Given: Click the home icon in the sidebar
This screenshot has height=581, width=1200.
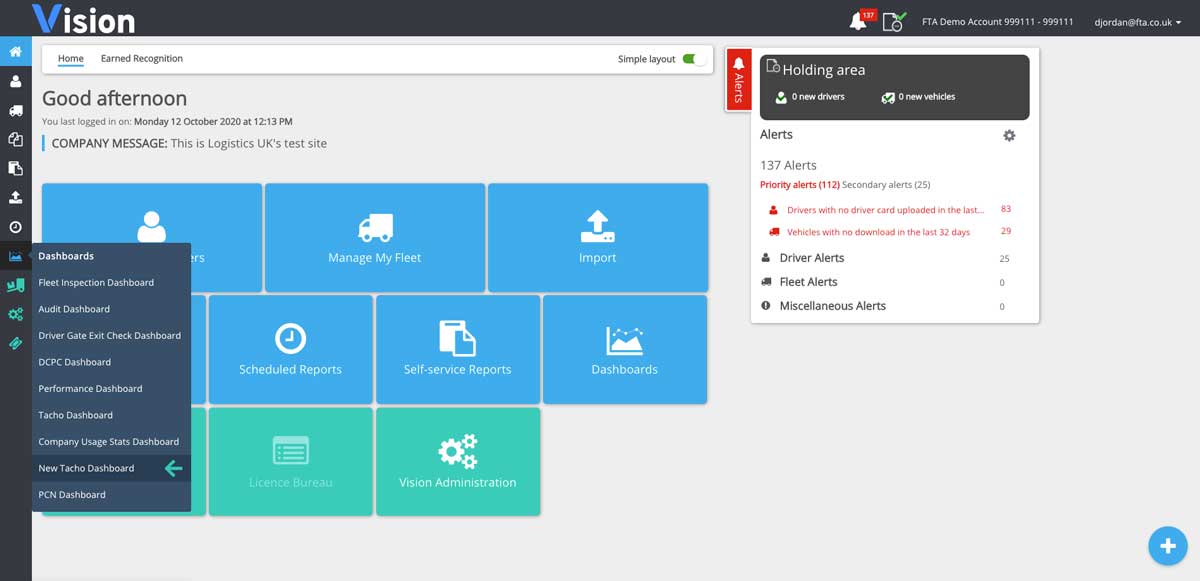Looking at the screenshot, I should pos(15,51).
